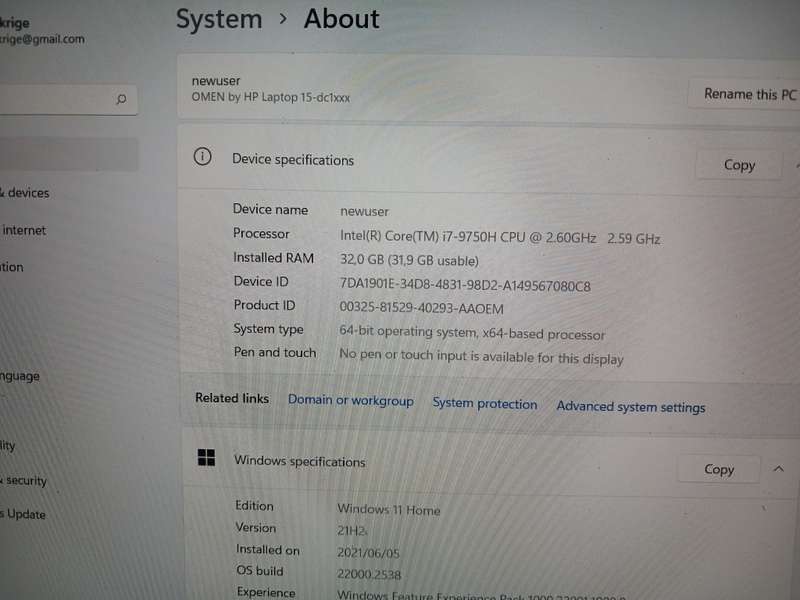Go back to System in breadcrumb

click(219, 19)
